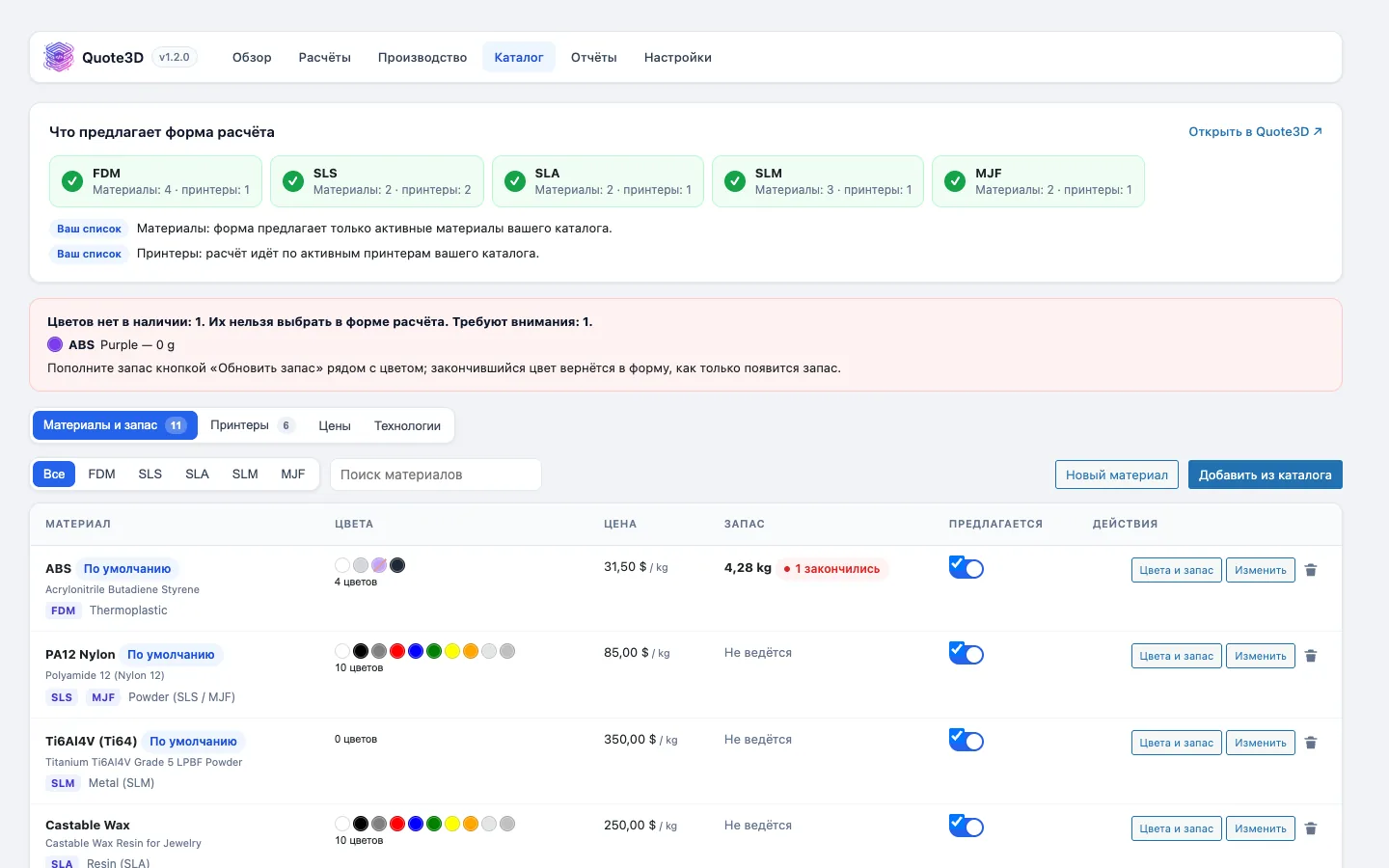Click the 'Поиск материалов' search field
Screen dimensions: 1389x868
pyautogui.click(x=436, y=475)
